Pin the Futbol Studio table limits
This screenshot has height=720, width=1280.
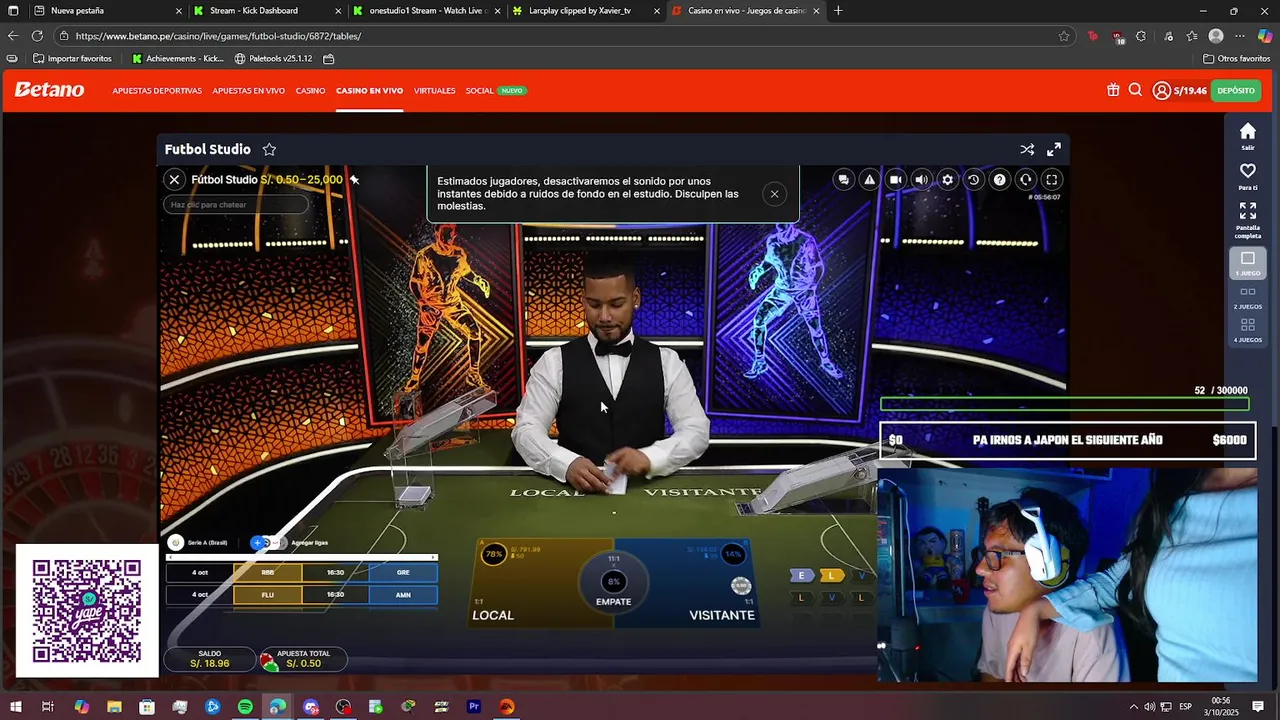pyautogui.click(x=354, y=180)
